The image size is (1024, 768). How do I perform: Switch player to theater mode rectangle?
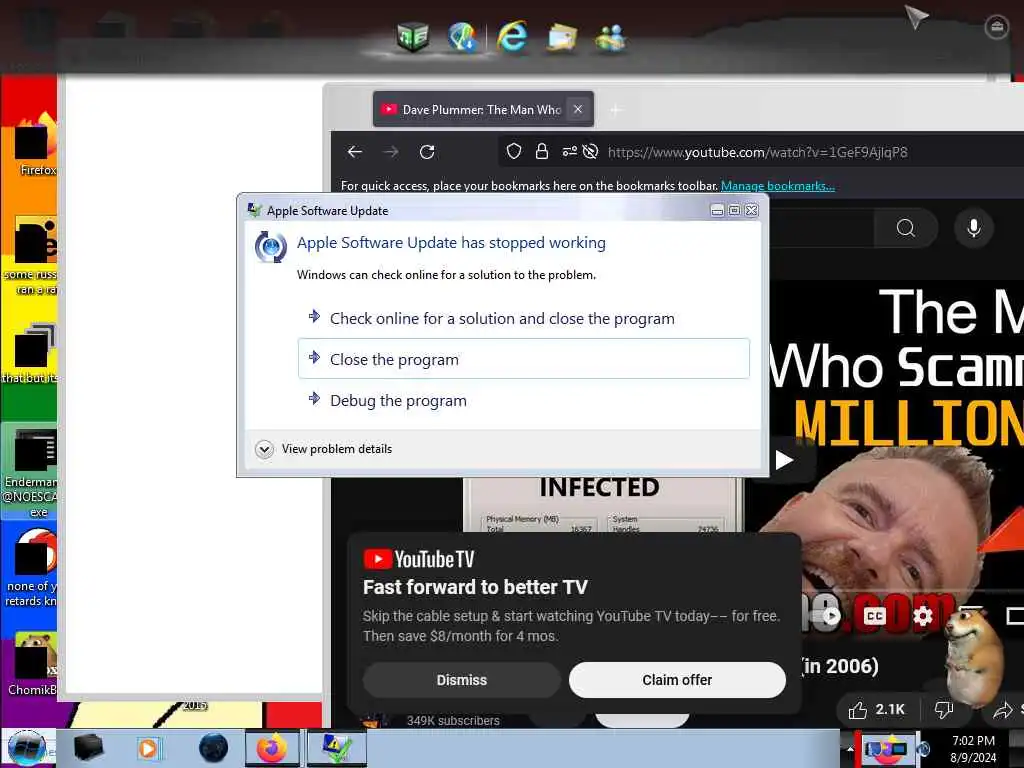tap(1016, 615)
